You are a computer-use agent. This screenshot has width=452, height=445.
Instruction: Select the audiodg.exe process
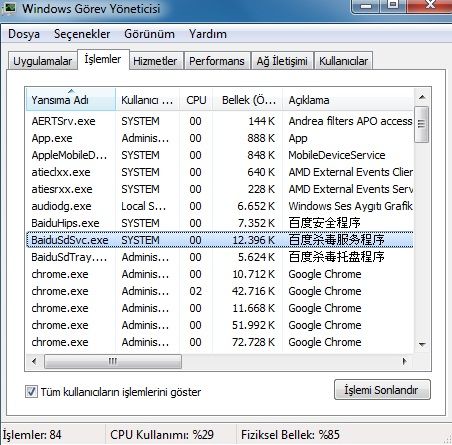(x=220, y=206)
